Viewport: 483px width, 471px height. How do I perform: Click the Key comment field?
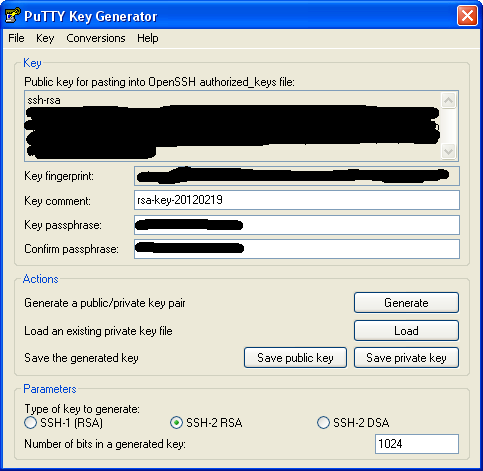coord(297,200)
